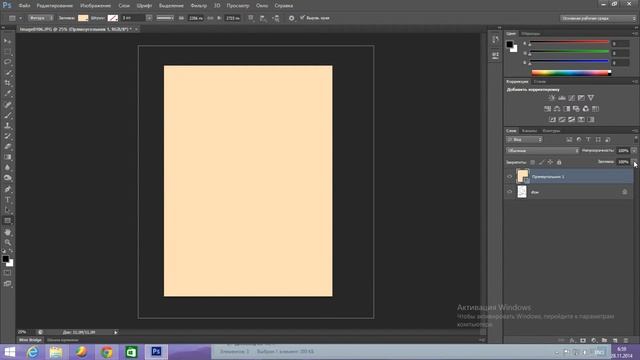Toggle Quick Mask mode icon
Image resolution: width=640 pixels, height=360 pixels.
(x=7, y=273)
